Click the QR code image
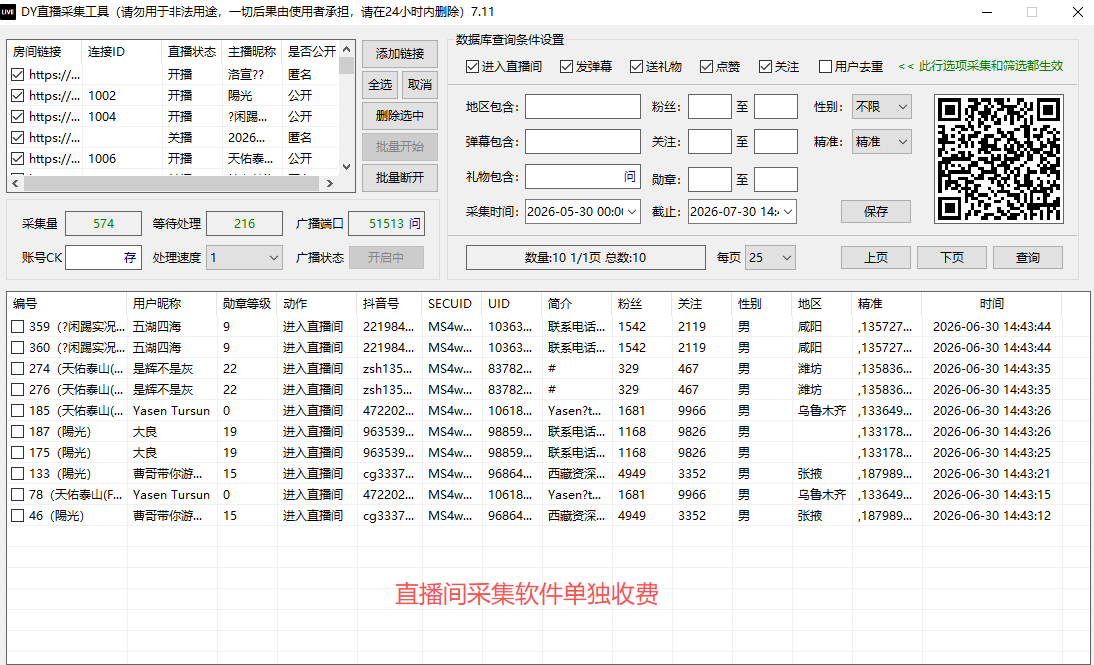This screenshot has width=1094, height=665. pyautogui.click(x=998, y=159)
